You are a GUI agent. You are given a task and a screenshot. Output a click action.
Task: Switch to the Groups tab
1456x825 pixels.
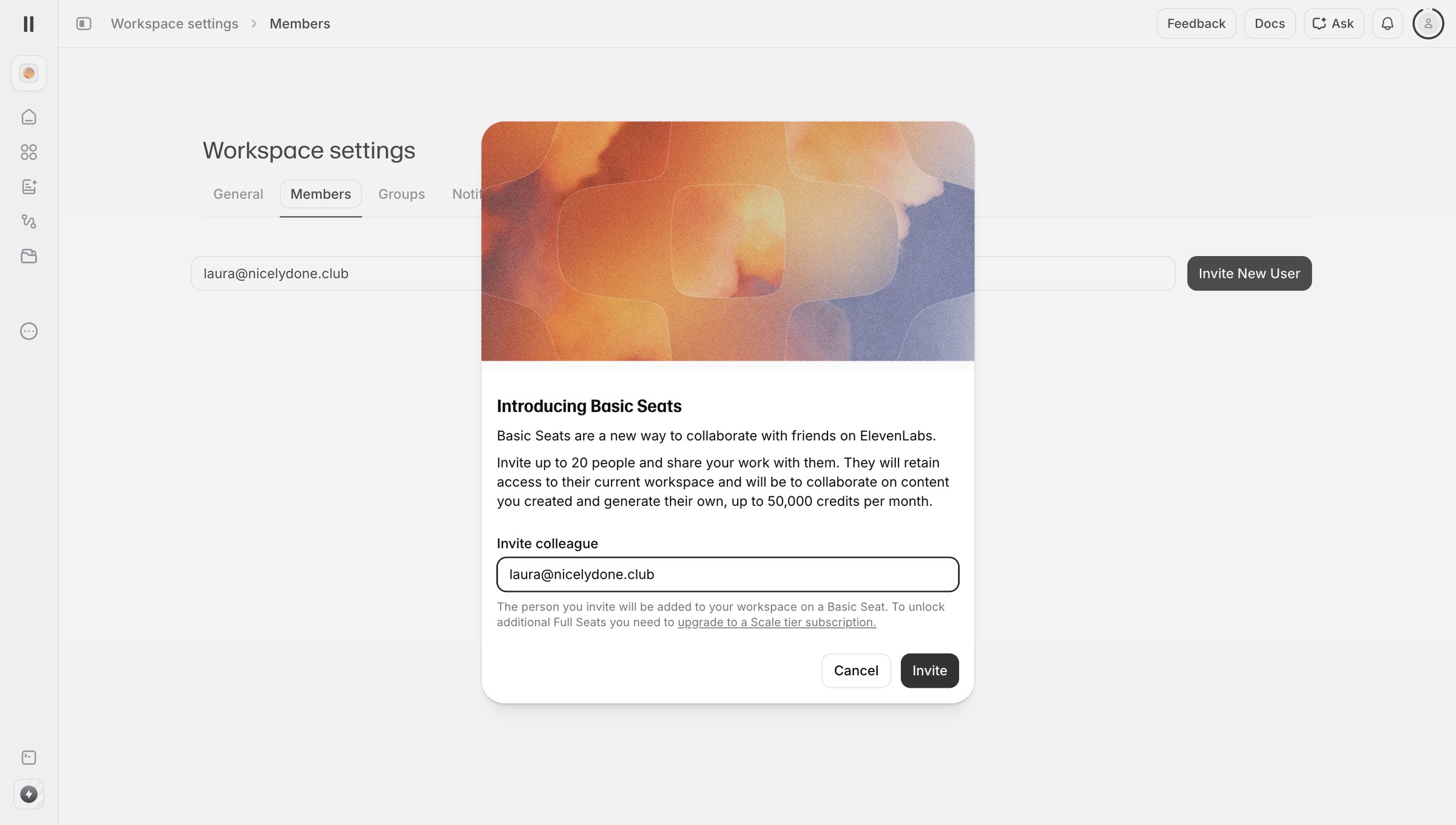402,194
